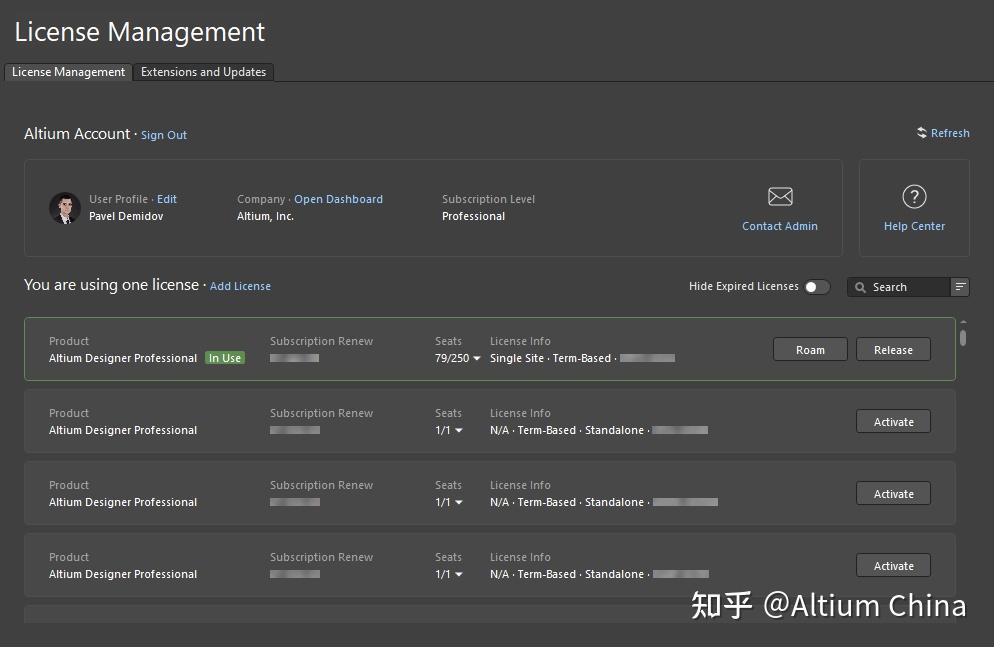Click the license list scrollbar

point(963,337)
